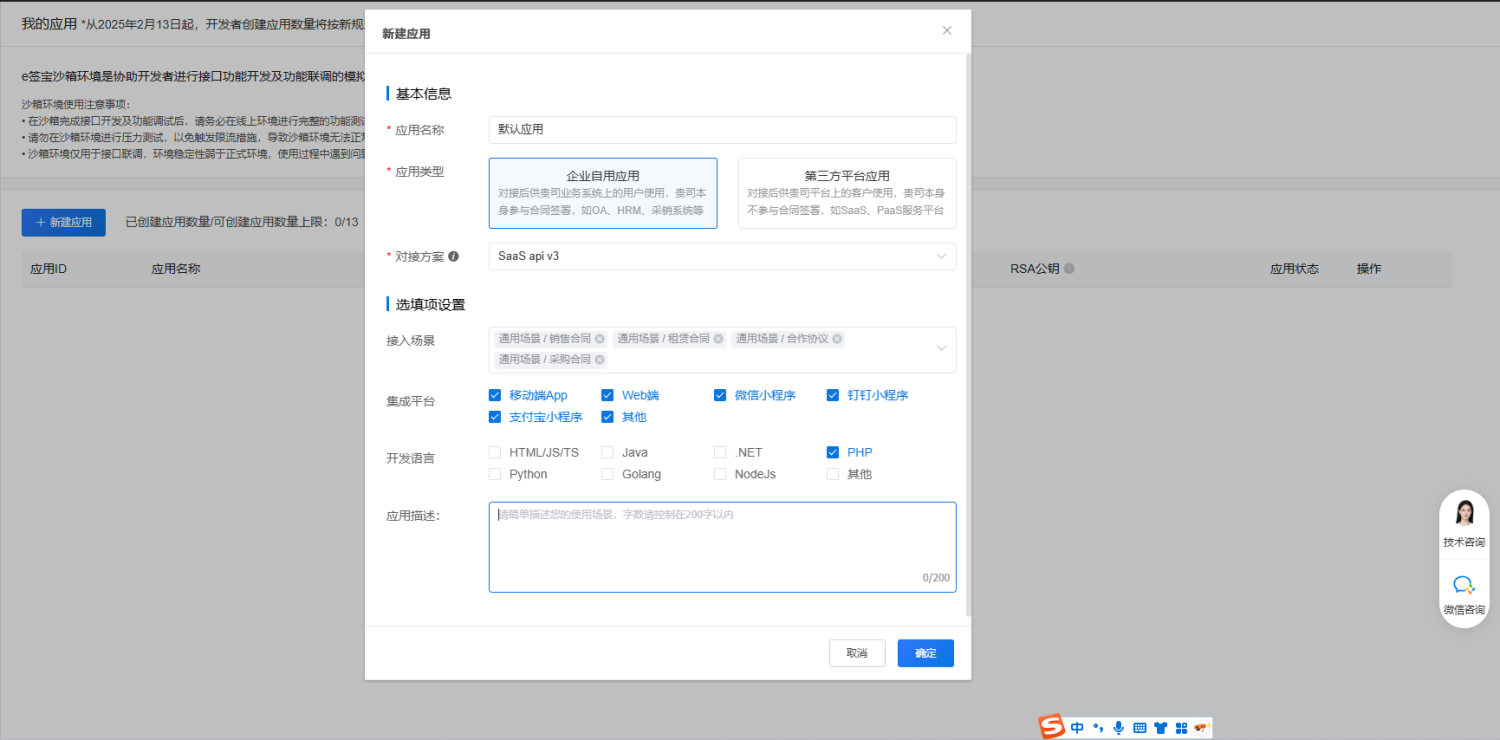Click the Sogou microphone voice input icon

tap(1118, 728)
